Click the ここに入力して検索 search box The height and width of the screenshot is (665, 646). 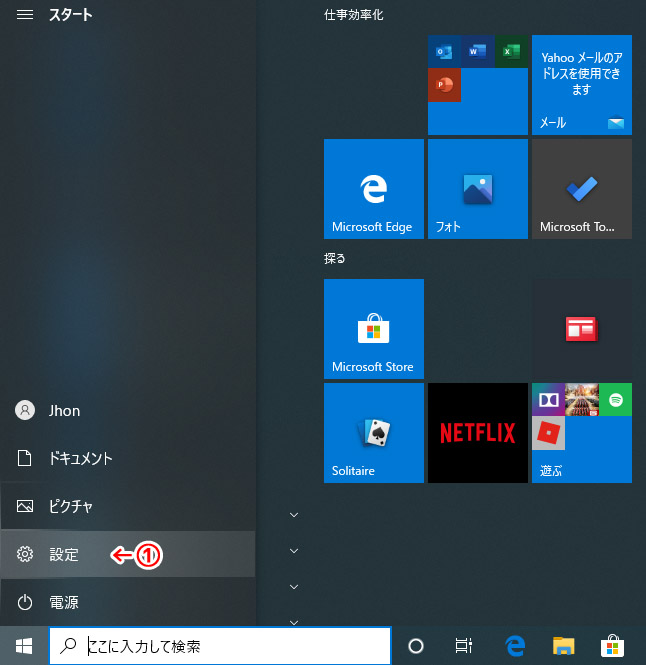pyautogui.click(x=220, y=646)
